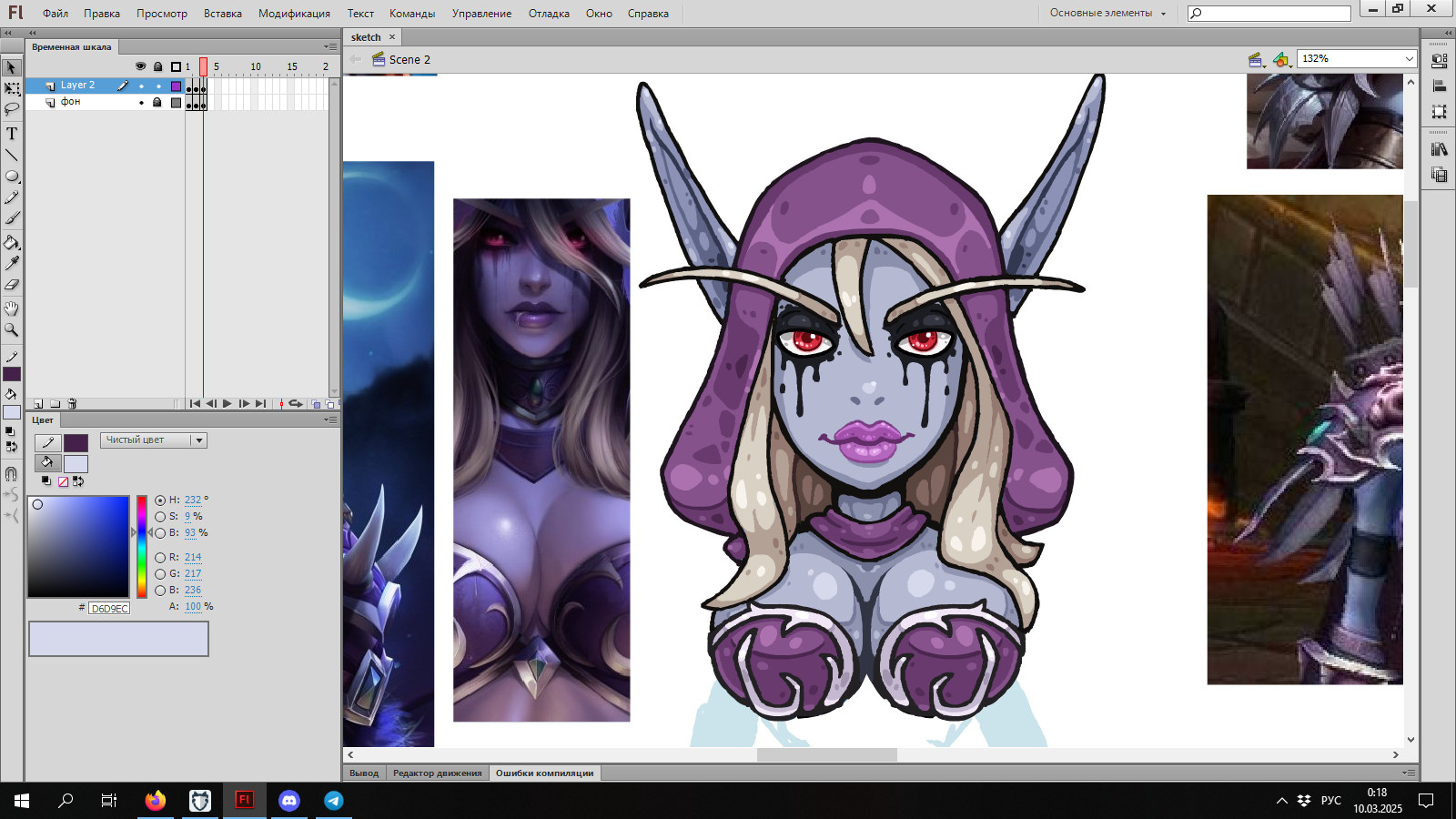
Task: Pick the Pencil tool
Action: point(12,197)
